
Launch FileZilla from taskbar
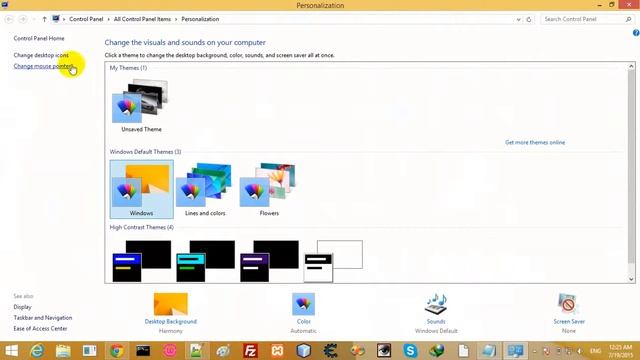[x=250, y=351]
